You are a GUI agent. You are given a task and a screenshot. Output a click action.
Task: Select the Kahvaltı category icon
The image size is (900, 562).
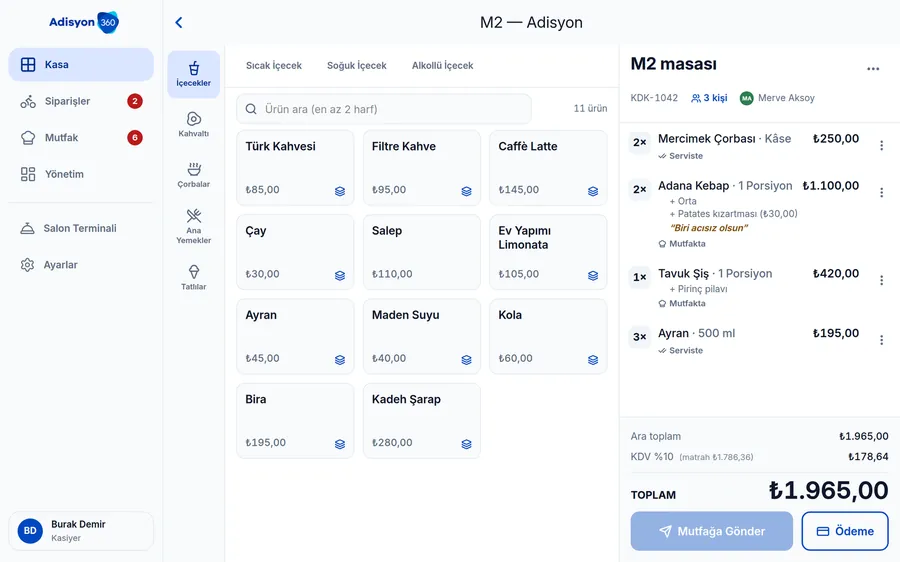[193, 125]
